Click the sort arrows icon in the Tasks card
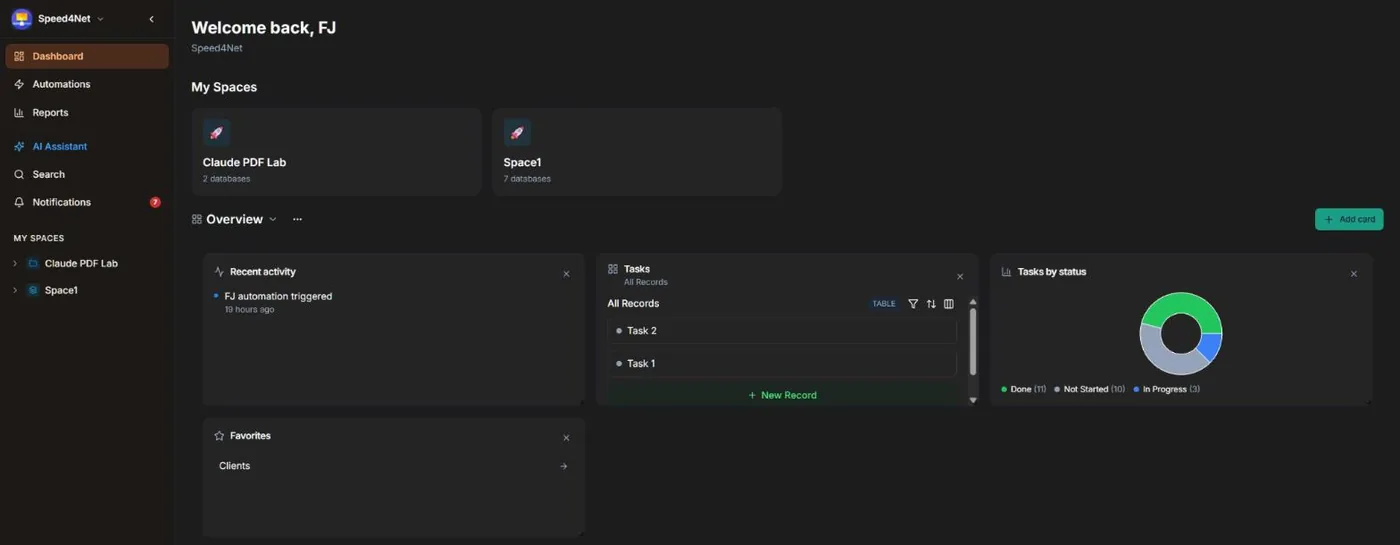This screenshot has height=545, width=1400. pos(931,304)
